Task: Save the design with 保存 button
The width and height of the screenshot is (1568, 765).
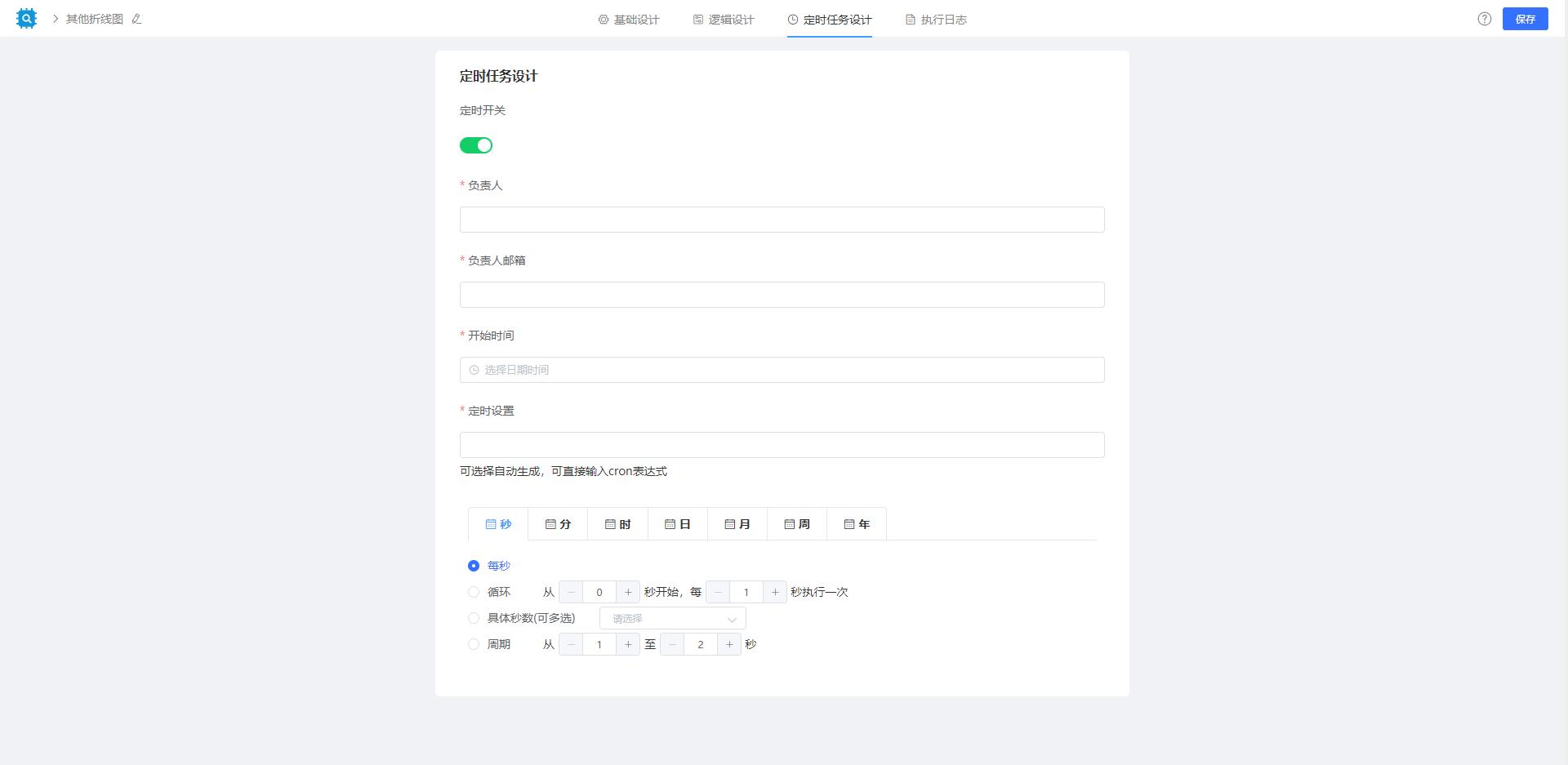Action: tap(1525, 19)
